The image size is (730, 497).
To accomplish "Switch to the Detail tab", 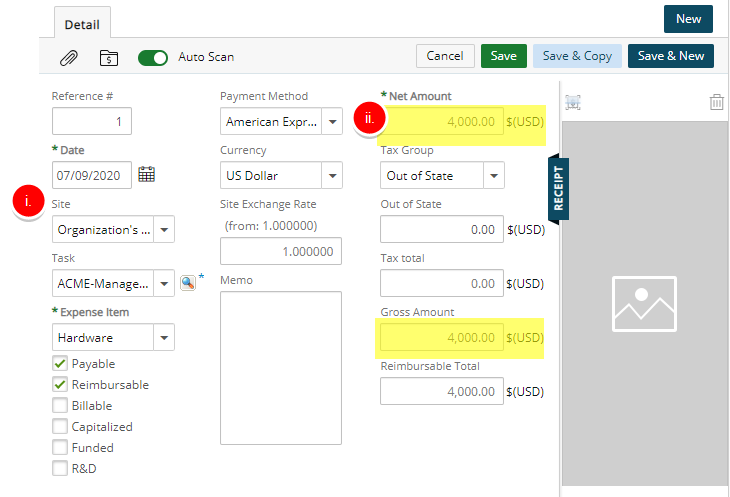I will [82, 24].
